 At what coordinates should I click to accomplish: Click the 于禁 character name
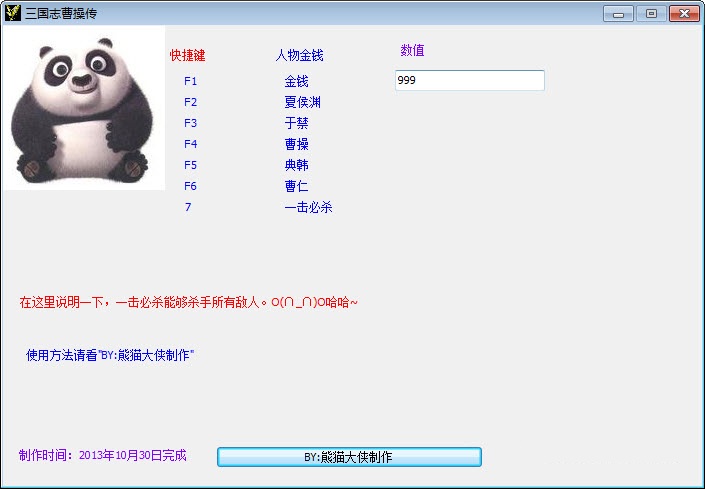point(296,123)
